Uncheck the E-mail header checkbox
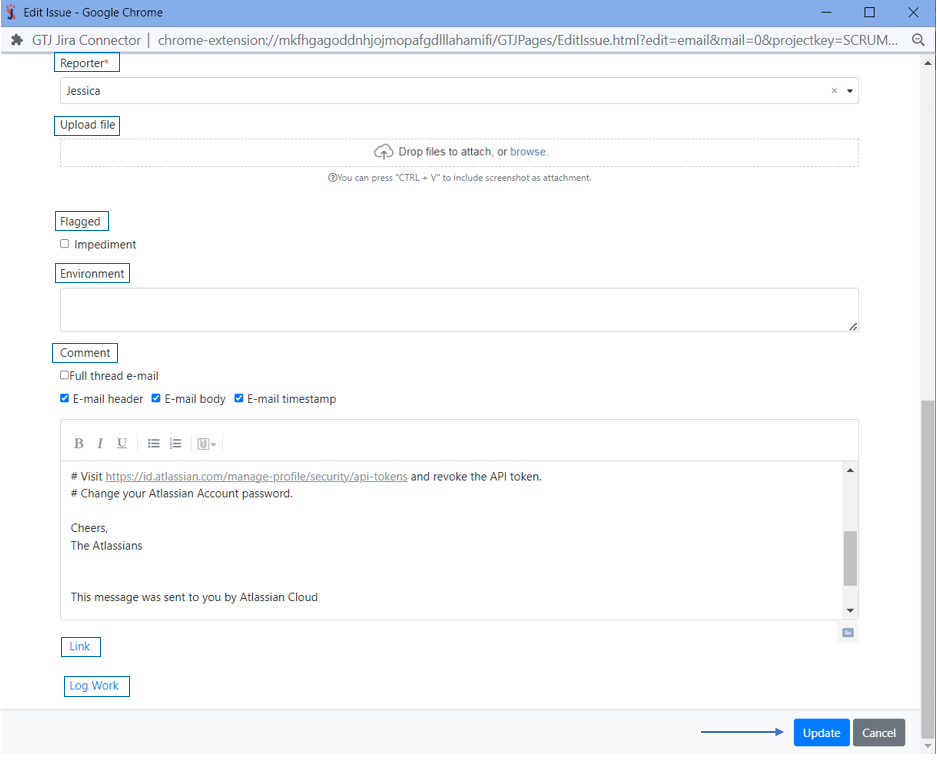The width and height of the screenshot is (937, 763). pos(65,399)
